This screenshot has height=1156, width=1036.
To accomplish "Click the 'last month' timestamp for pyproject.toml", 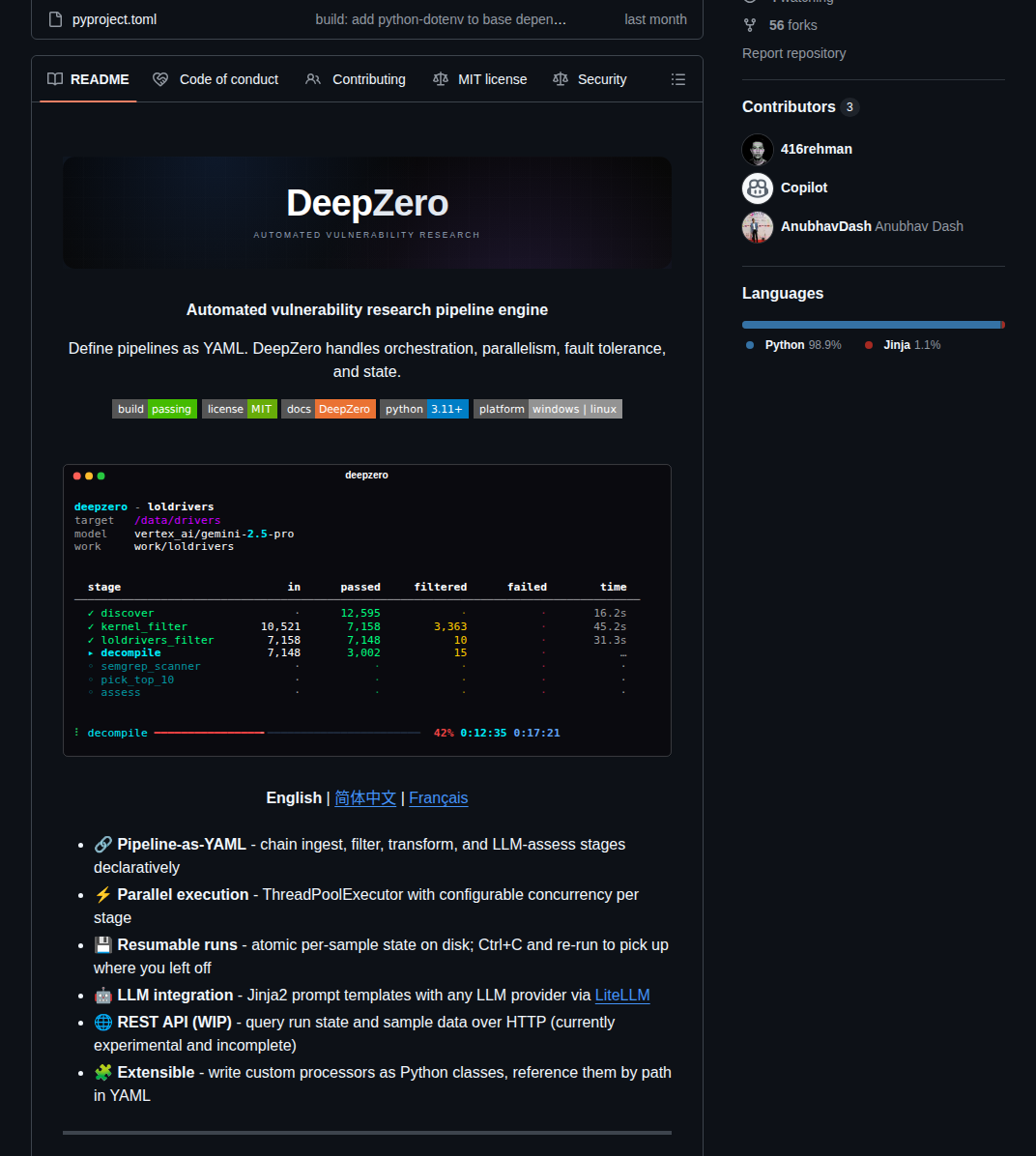I will pyautogui.click(x=655, y=20).
